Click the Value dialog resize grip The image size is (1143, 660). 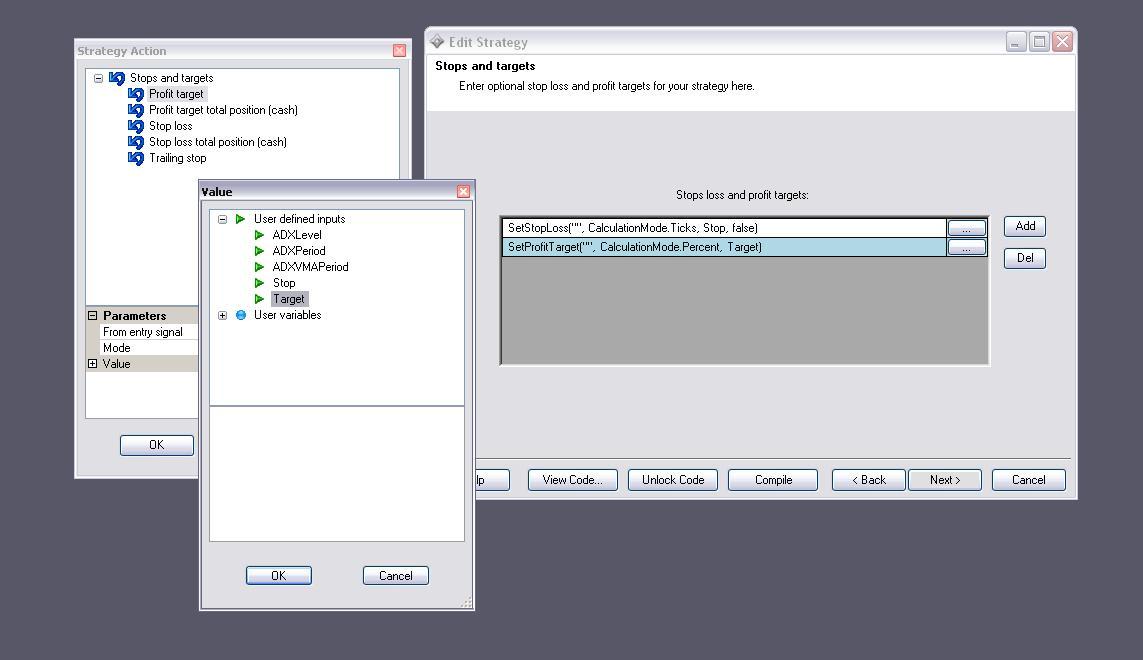click(467, 602)
